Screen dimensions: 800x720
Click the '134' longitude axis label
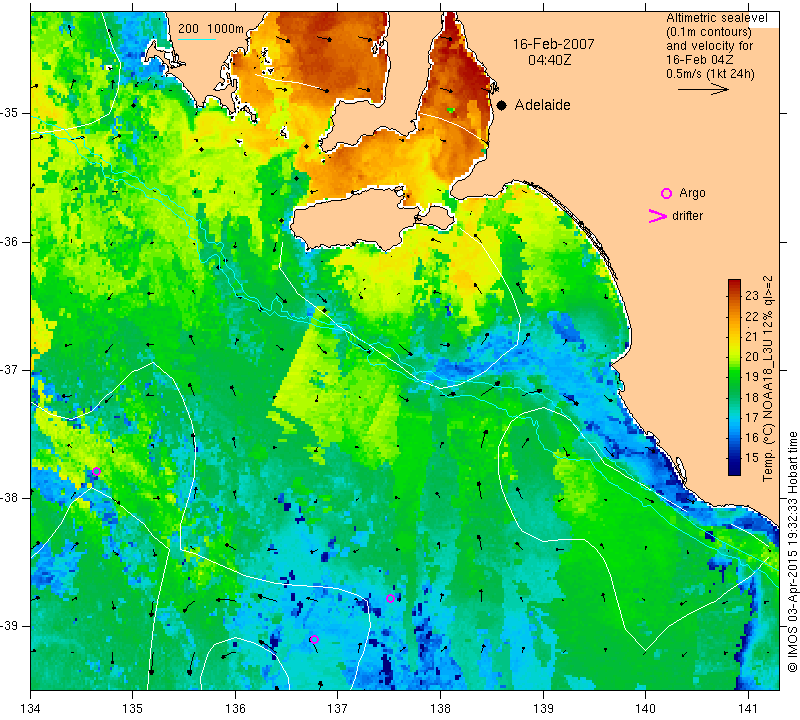coord(31,708)
